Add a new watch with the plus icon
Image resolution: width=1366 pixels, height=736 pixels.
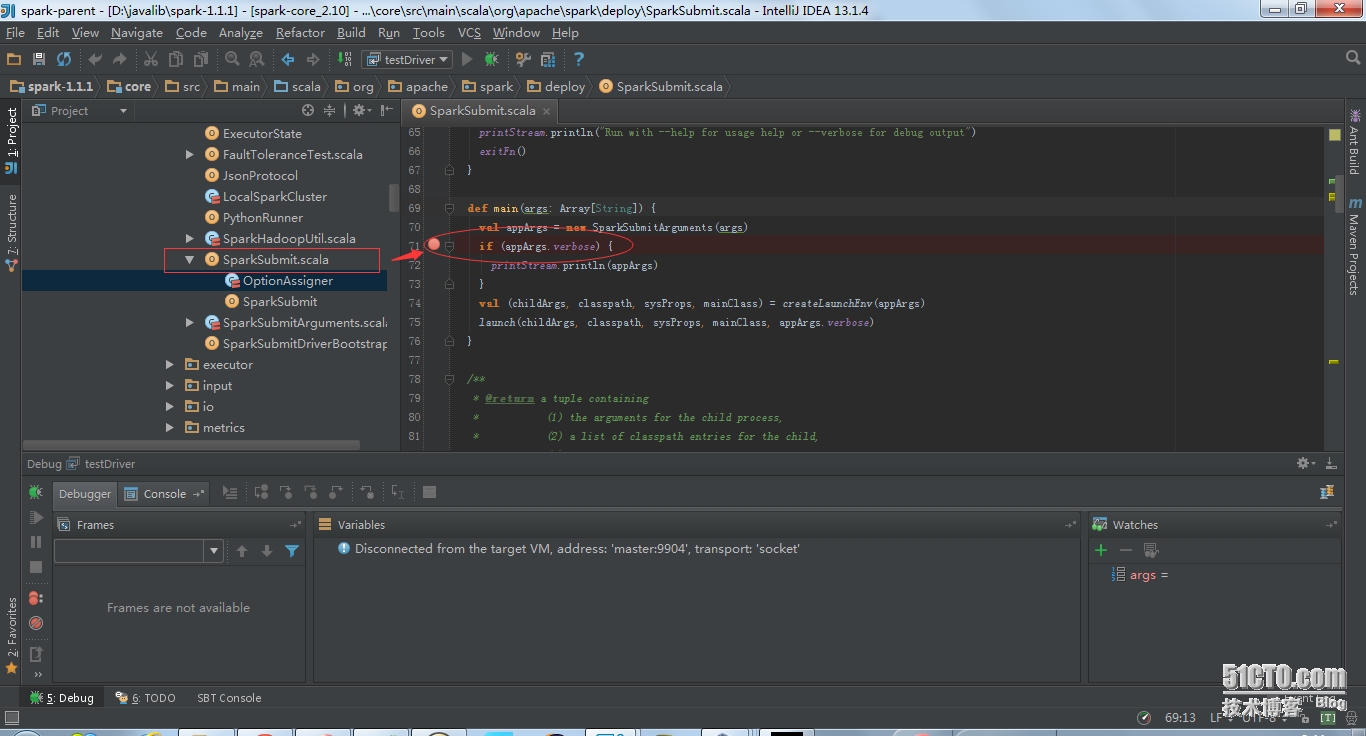[x=1100, y=550]
